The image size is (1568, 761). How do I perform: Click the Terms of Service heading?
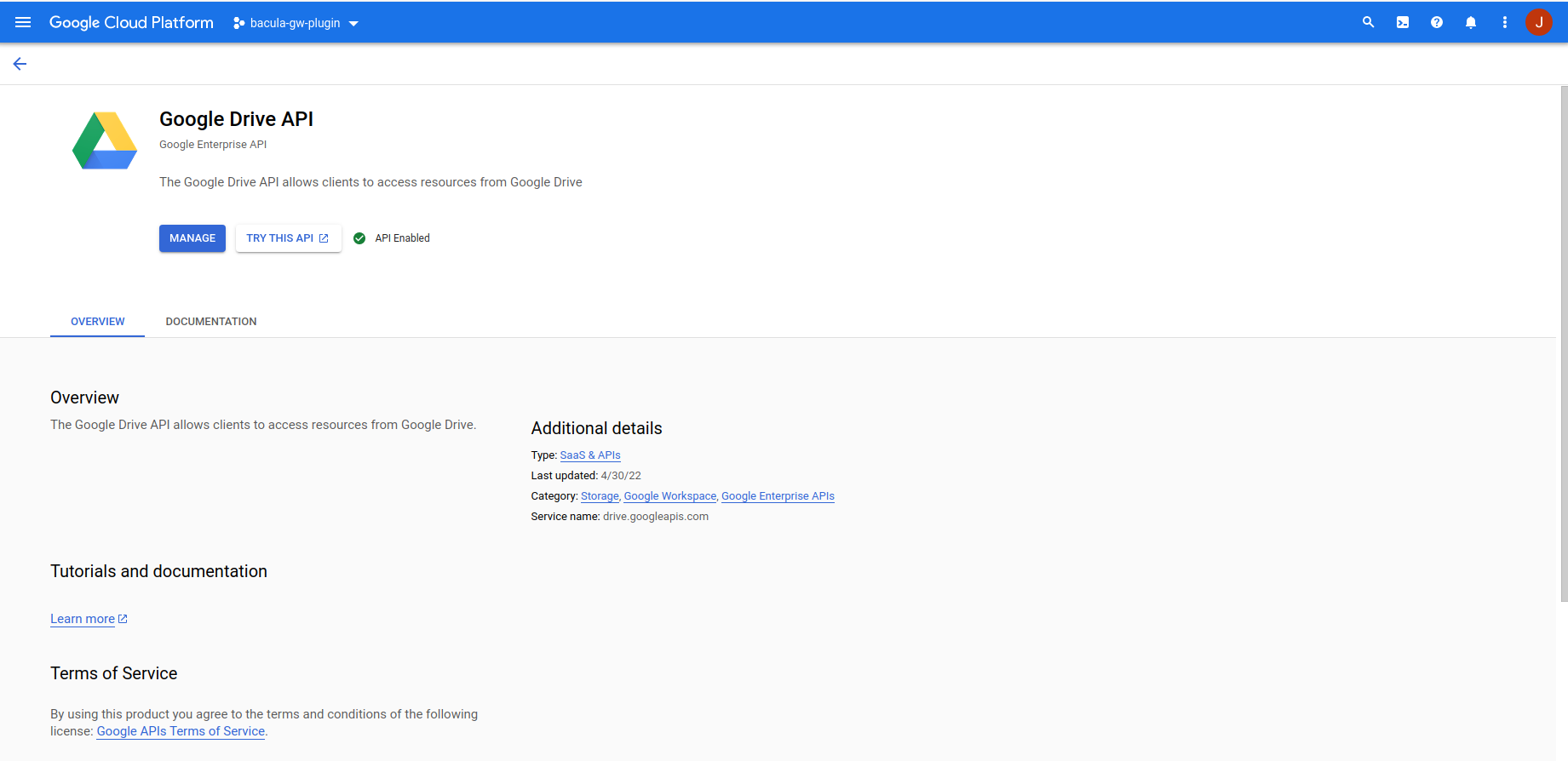click(114, 673)
